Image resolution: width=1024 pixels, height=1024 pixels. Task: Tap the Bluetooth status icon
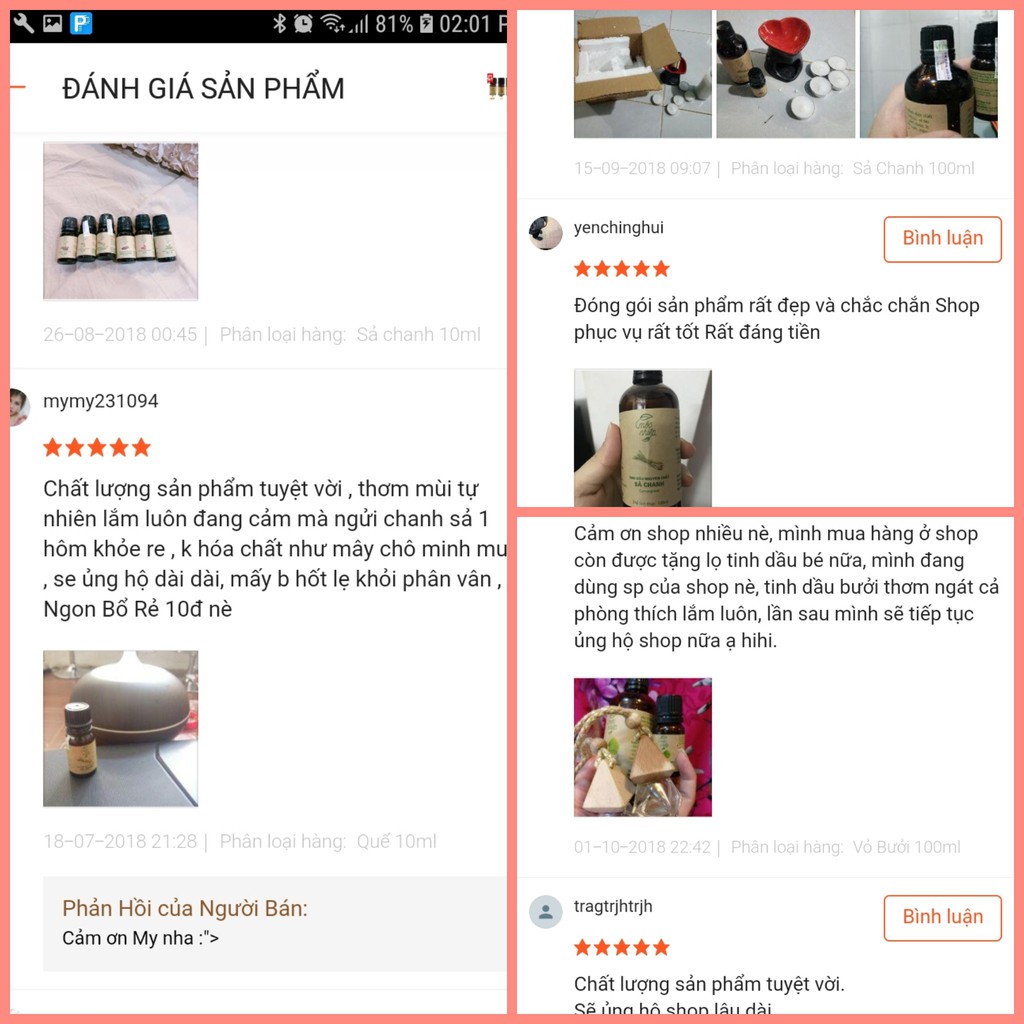point(280,24)
